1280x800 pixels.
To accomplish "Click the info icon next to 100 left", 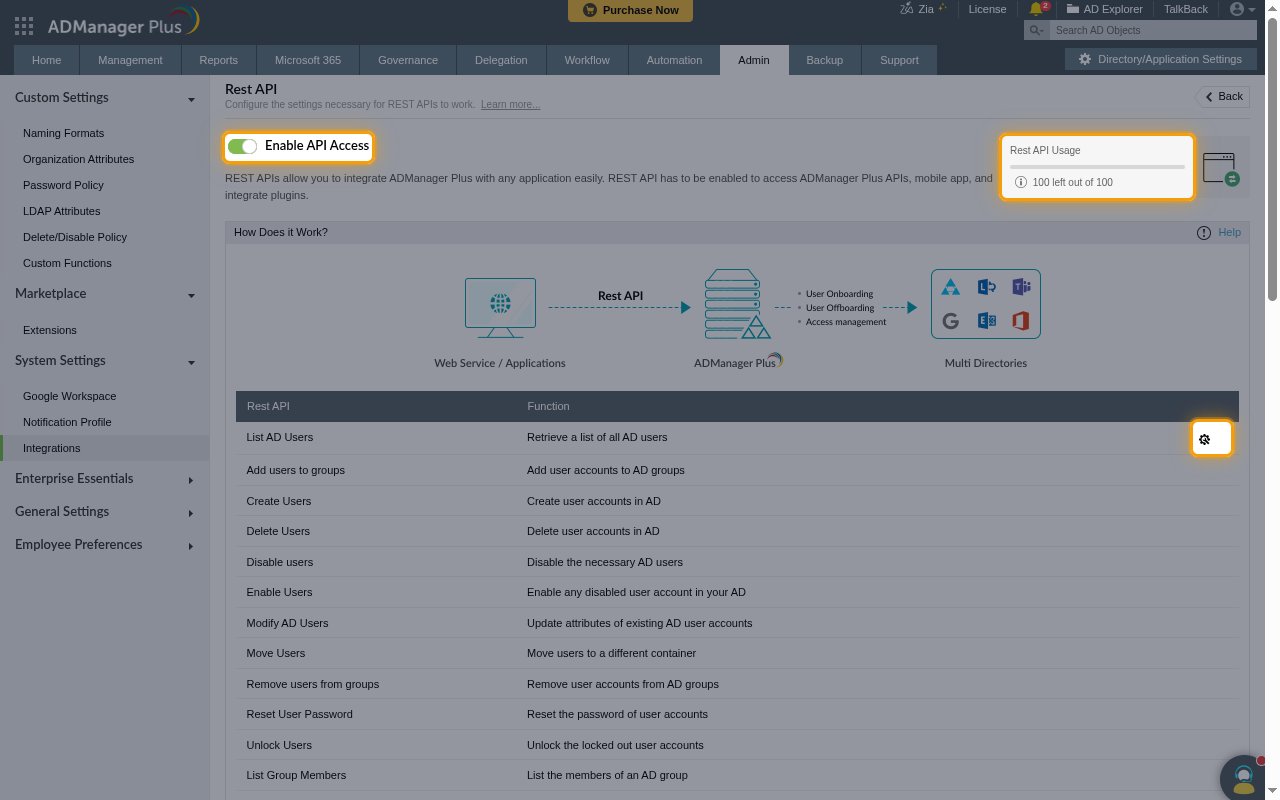I will [x=1021, y=182].
